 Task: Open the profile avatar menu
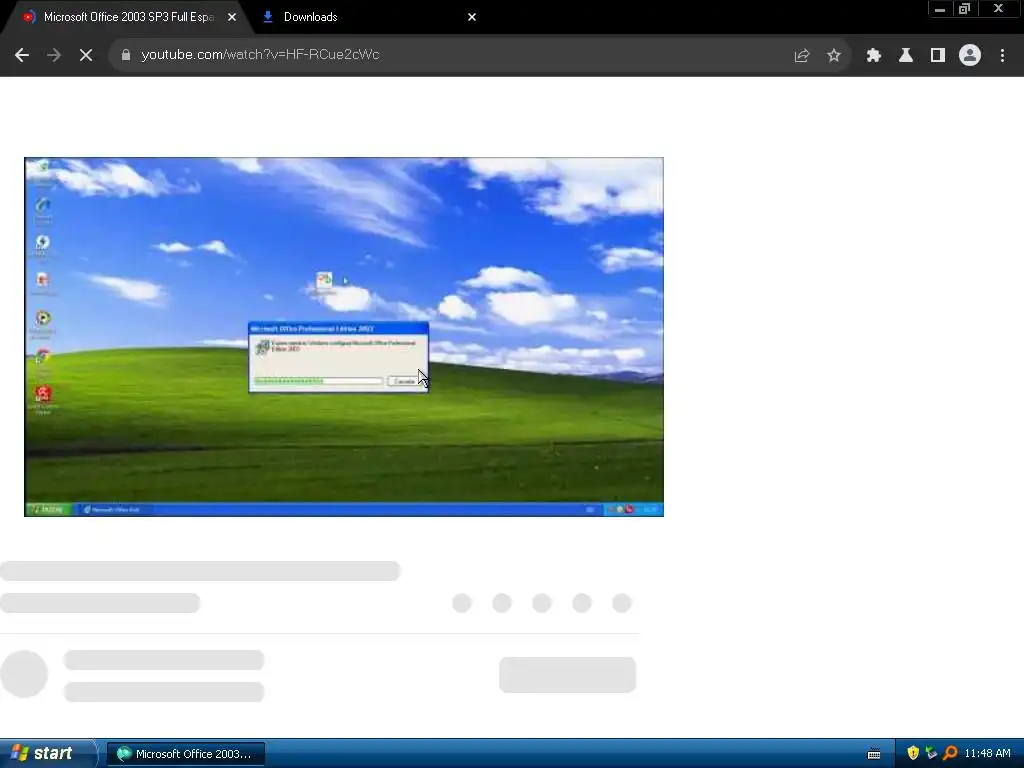[x=970, y=56]
